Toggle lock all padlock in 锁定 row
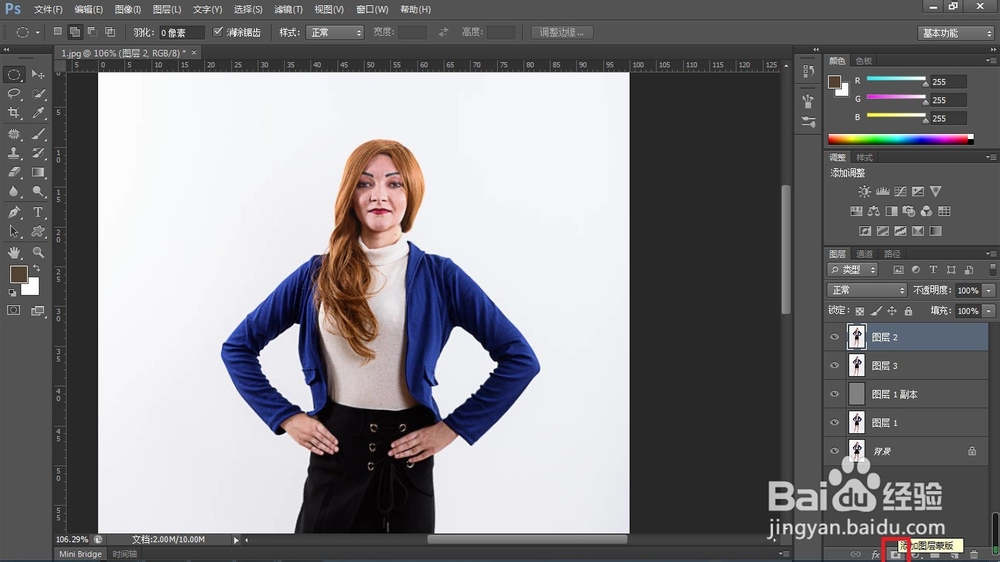The height and width of the screenshot is (562, 1000). click(x=908, y=311)
